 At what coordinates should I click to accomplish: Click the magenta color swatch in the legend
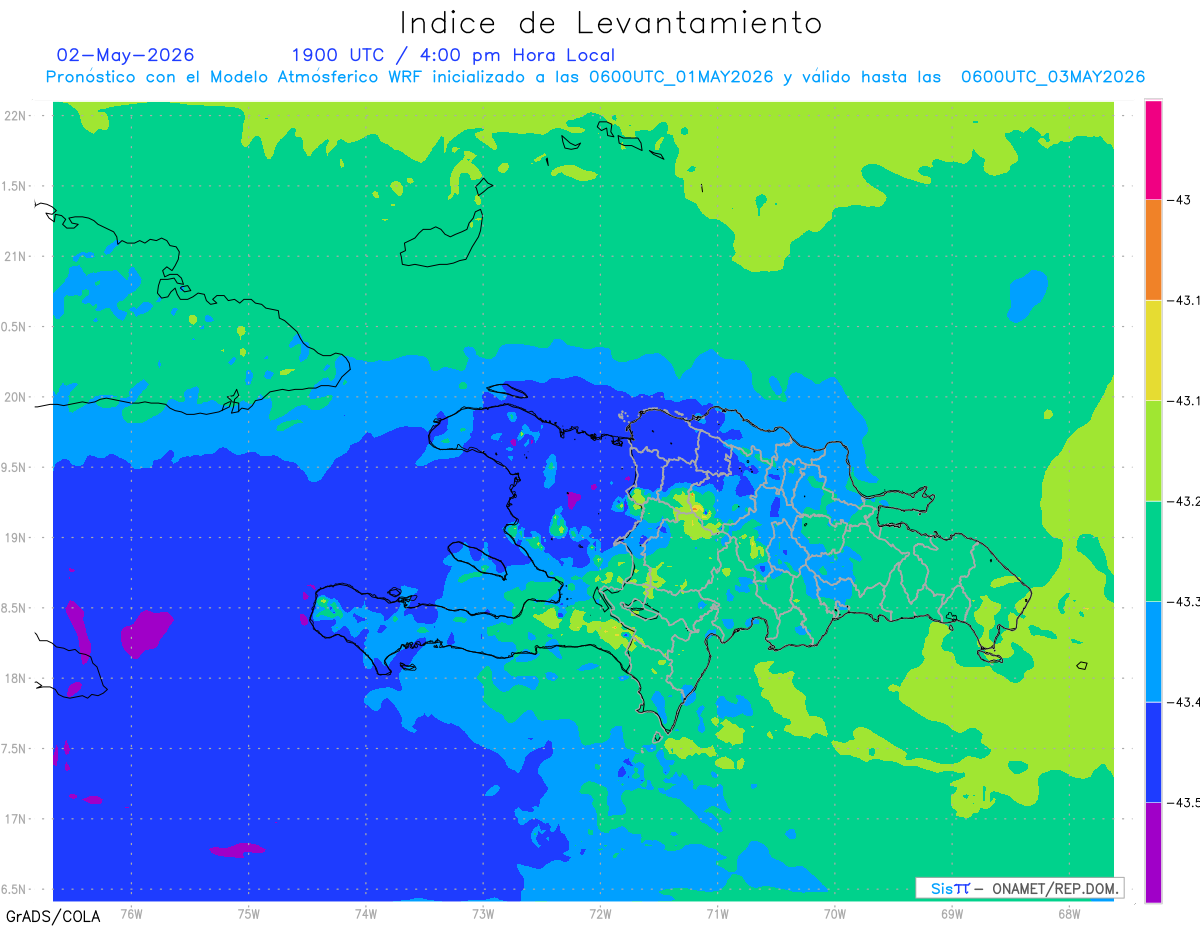click(x=1153, y=149)
